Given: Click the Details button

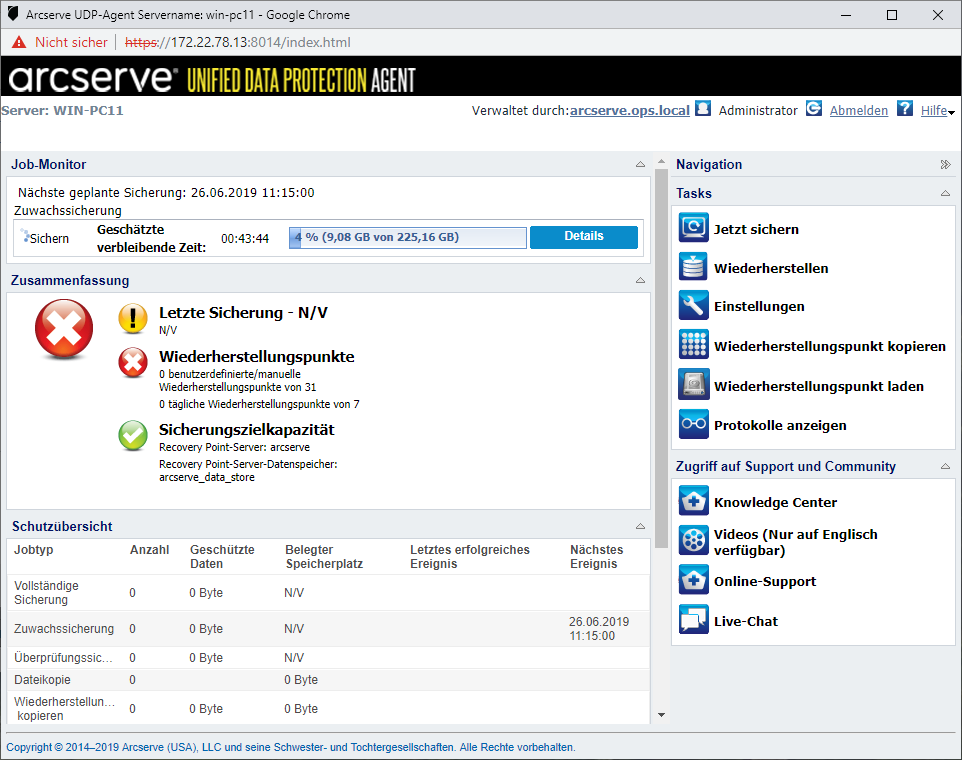Looking at the screenshot, I should click(x=583, y=237).
